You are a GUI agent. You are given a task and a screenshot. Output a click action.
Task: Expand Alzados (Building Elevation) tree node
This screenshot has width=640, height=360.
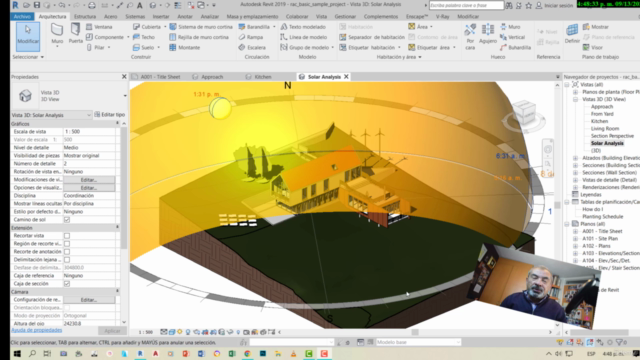click(576, 158)
